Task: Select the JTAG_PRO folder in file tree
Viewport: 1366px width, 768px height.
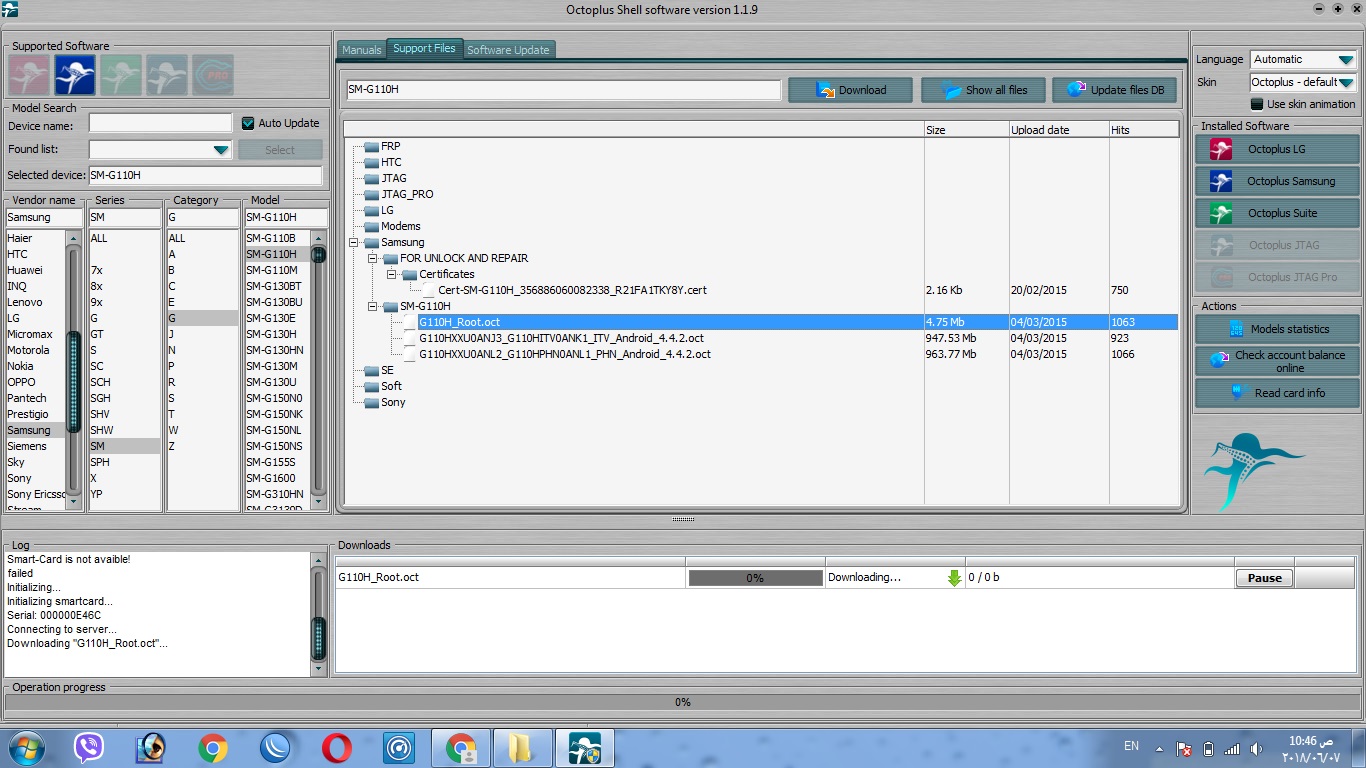Action: pos(407,194)
